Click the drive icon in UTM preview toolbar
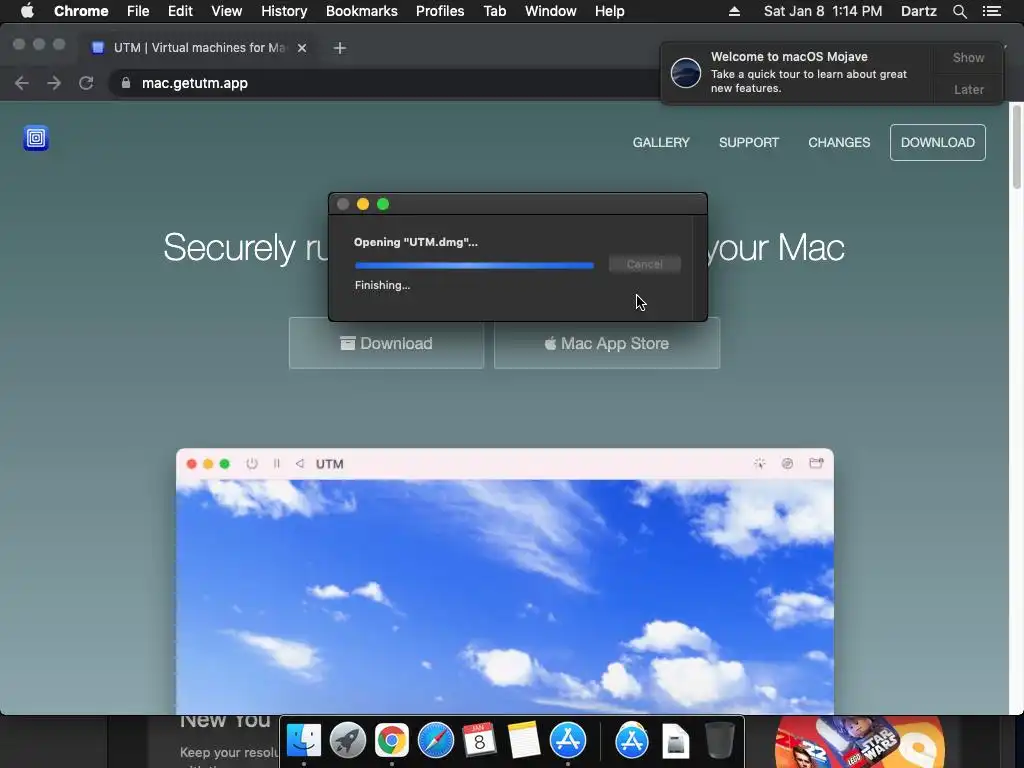Viewport: 1024px width, 768px height. [788, 464]
